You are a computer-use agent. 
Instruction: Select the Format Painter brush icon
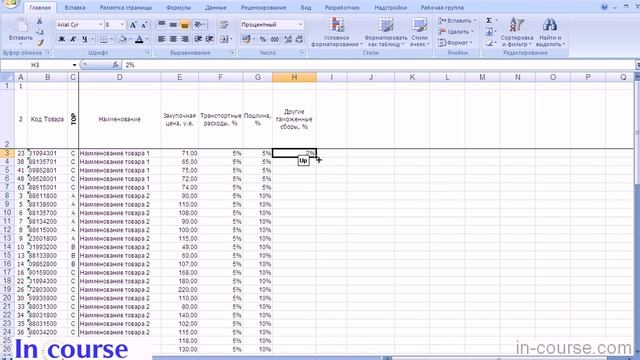click(40, 42)
